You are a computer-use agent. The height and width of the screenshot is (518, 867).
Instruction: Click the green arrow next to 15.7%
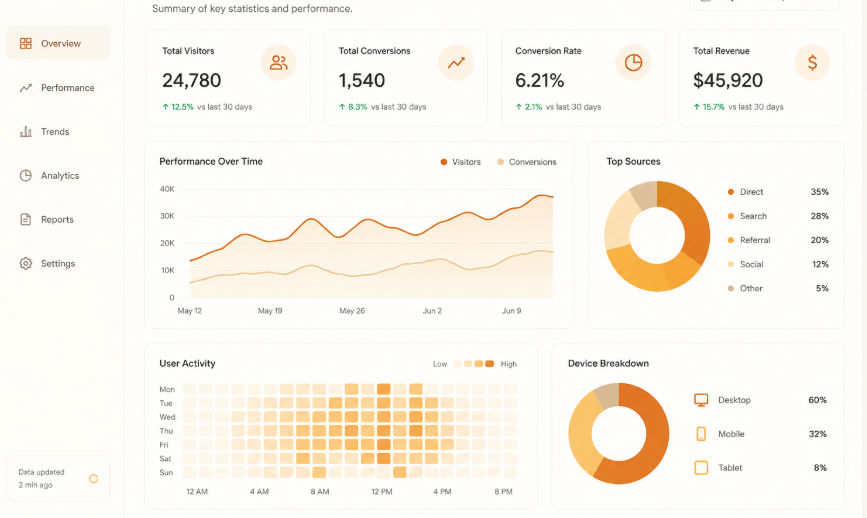tap(697, 107)
